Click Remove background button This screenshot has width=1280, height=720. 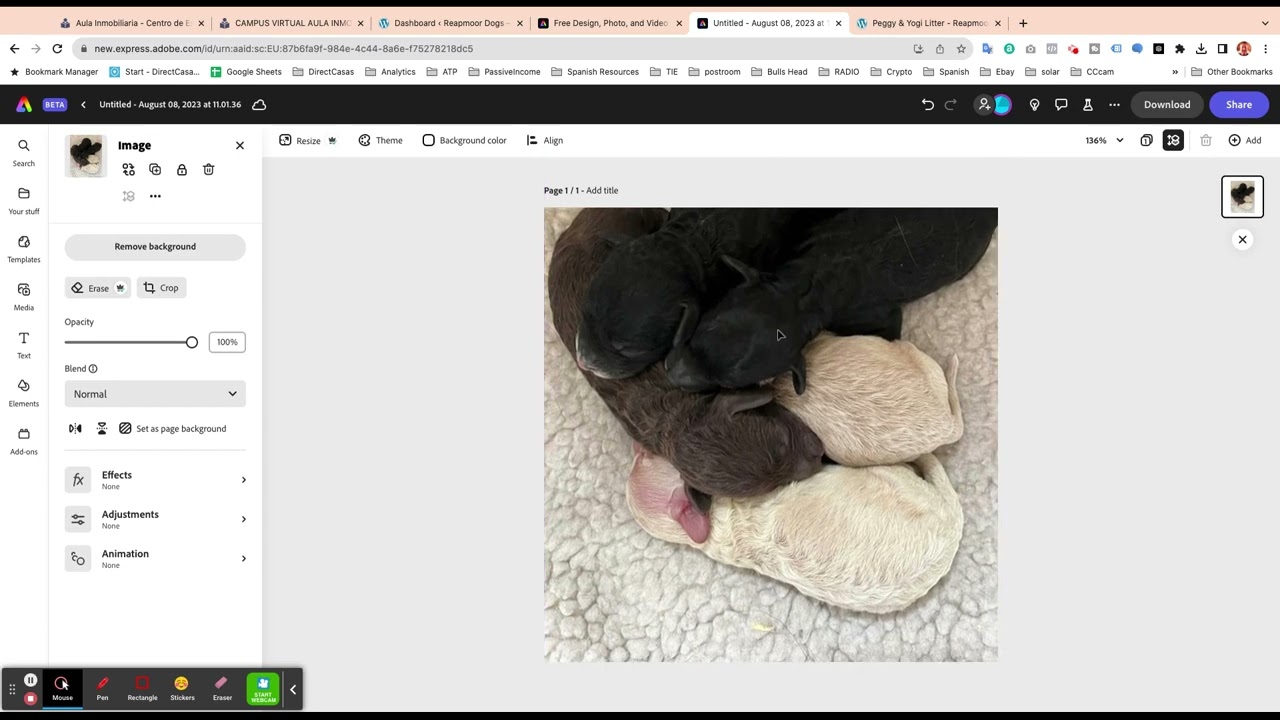pos(155,247)
